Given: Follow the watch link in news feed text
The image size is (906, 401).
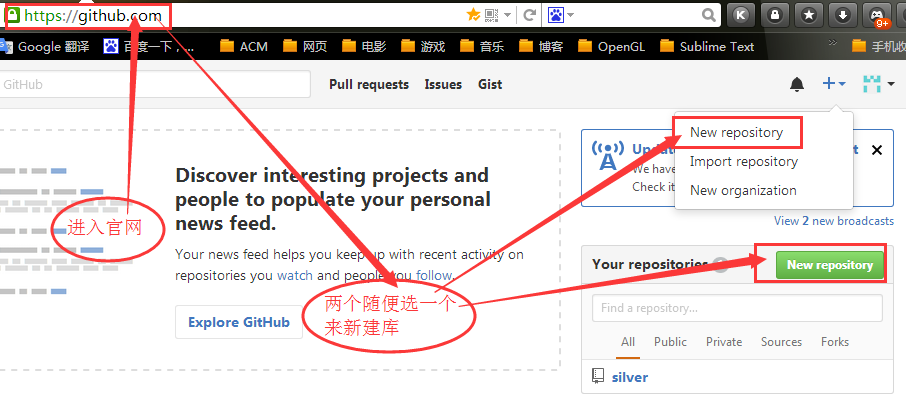Looking at the screenshot, I should coord(295,275).
